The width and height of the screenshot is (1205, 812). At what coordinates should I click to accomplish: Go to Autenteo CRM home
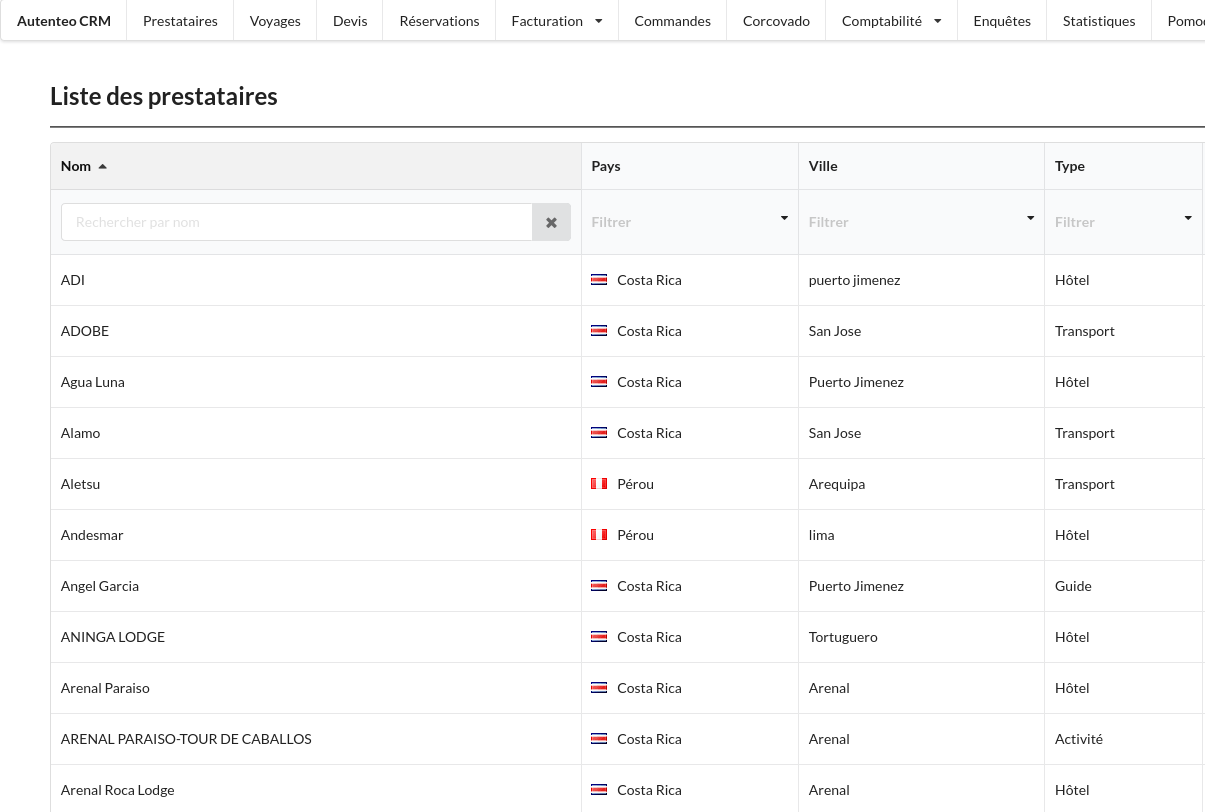(x=64, y=21)
